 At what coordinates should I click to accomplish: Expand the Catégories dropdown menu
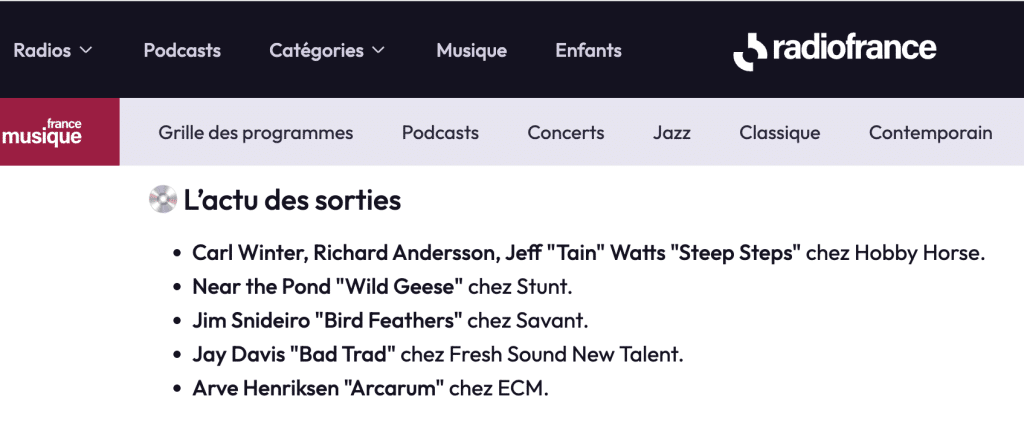(327, 50)
